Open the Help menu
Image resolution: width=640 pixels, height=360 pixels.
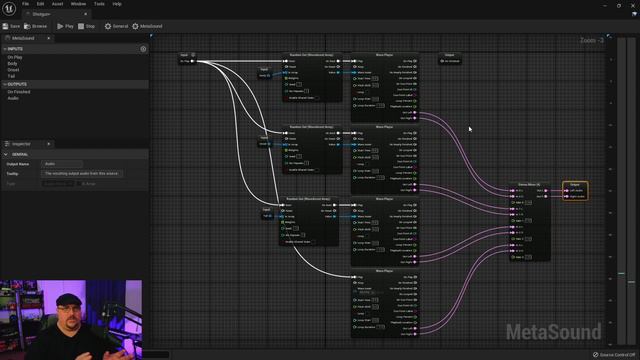coord(117,4)
